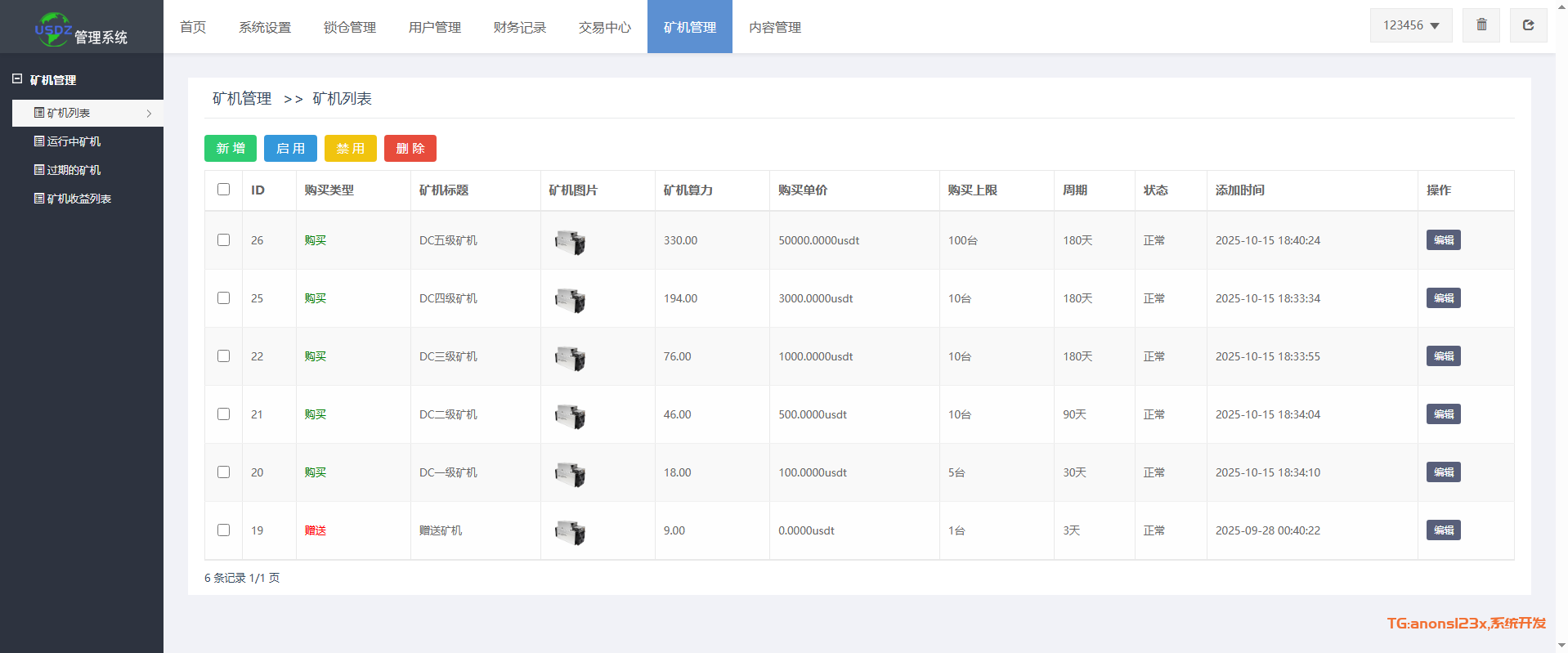The width and height of the screenshot is (1568, 653).
Task: Click the 矿机收益列表 sidebar icon
Action: pyautogui.click(x=39, y=199)
